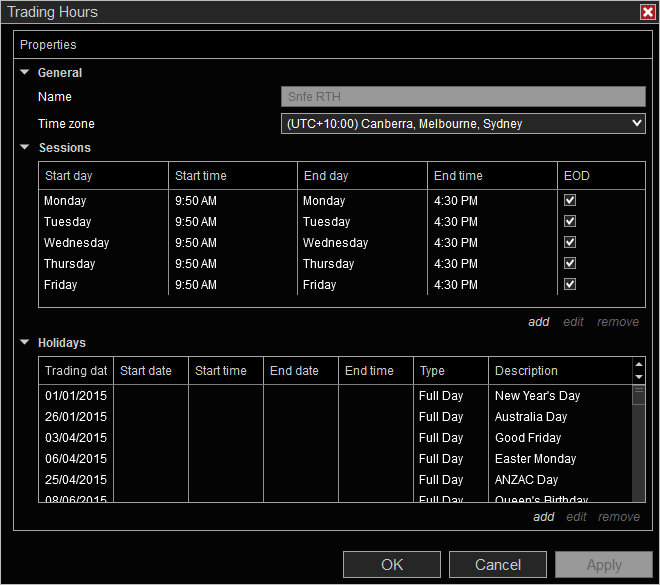The width and height of the screenshot is (660, 585).
Task: Click the Holidays scrollbar thumb
Action: (639, 395)
